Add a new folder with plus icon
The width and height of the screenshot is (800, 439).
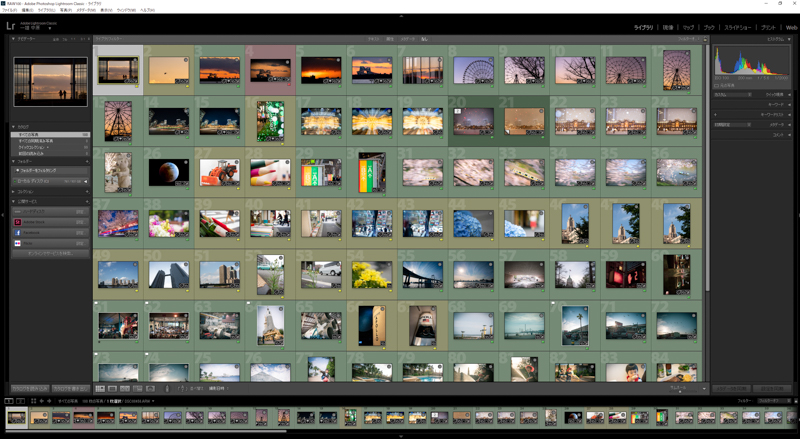[87, 161]
